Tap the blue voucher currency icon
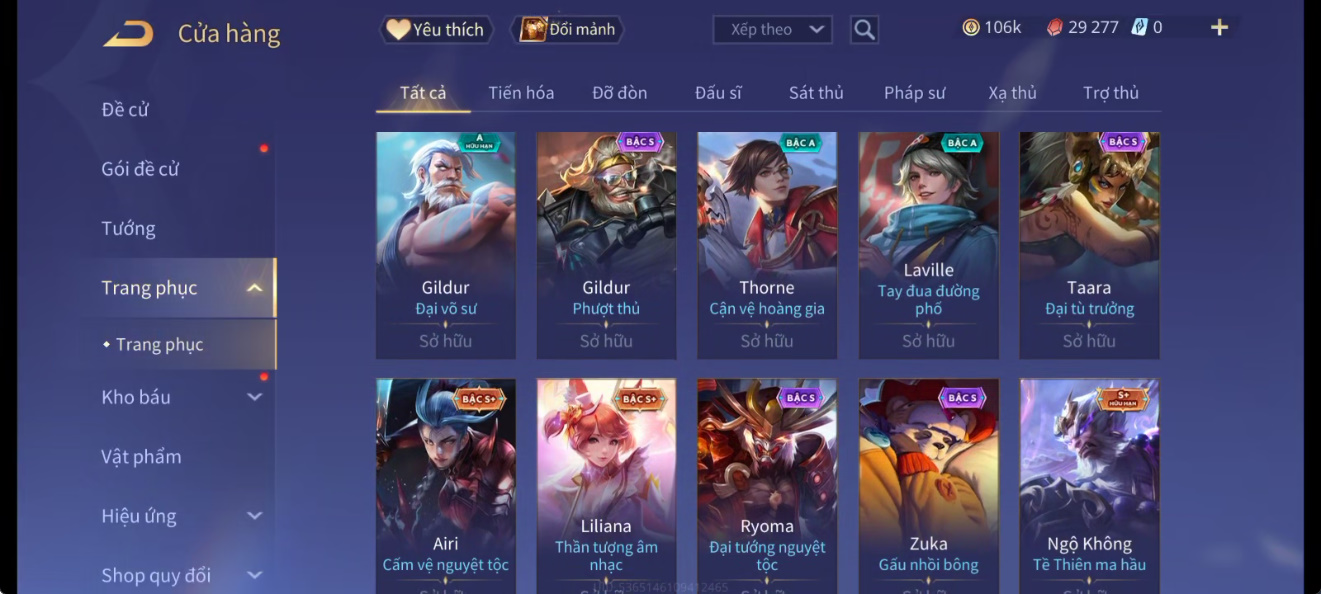Screen dimensions: 1321x594 tap(1139, 28)
